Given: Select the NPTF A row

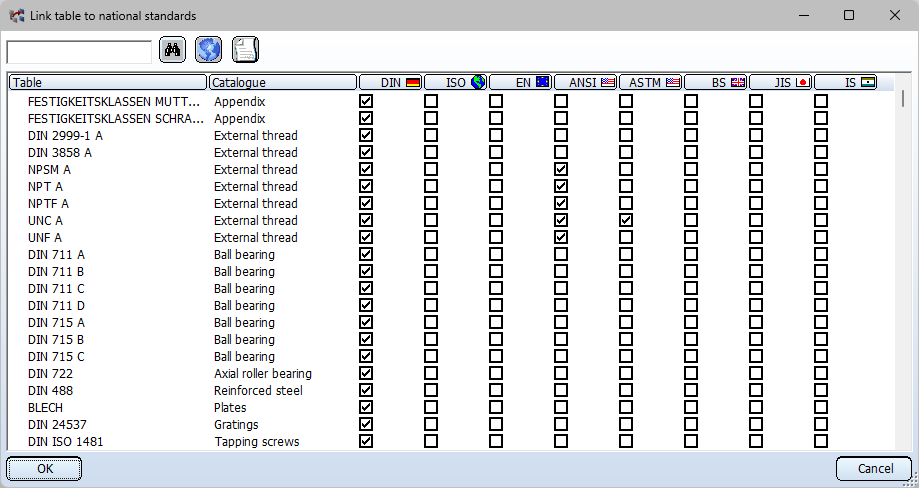Looking at the screenshot, I should (48, 203).
